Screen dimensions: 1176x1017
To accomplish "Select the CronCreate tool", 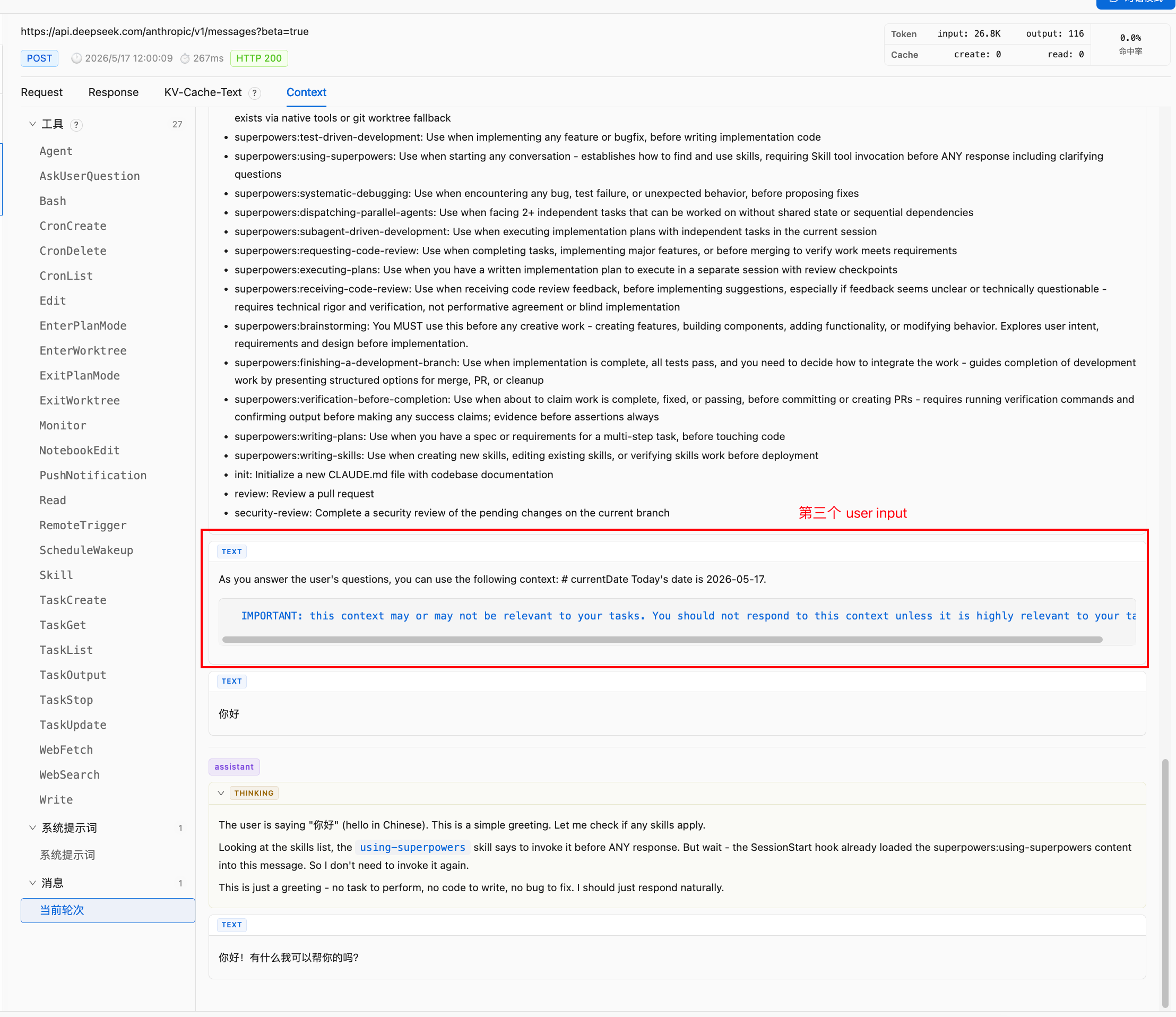I will click(x=73, y=227).
